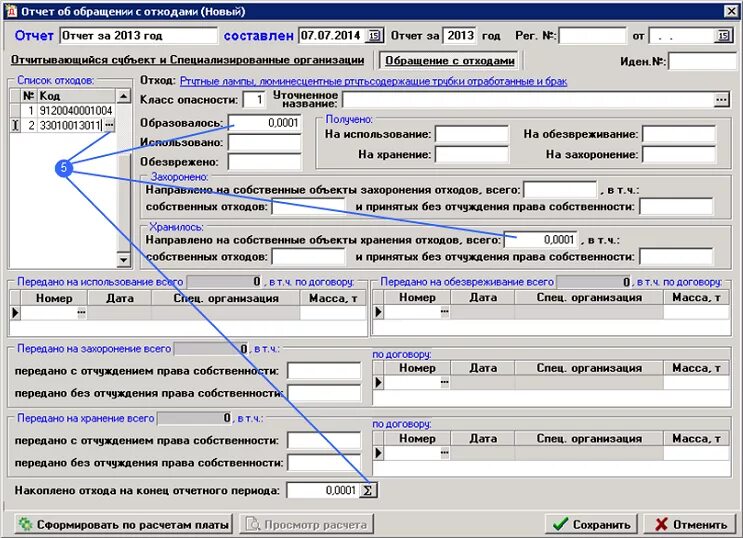Click 'Обезврежено' input field
Viewport: 743px width, 538px height.
[264, 162]
